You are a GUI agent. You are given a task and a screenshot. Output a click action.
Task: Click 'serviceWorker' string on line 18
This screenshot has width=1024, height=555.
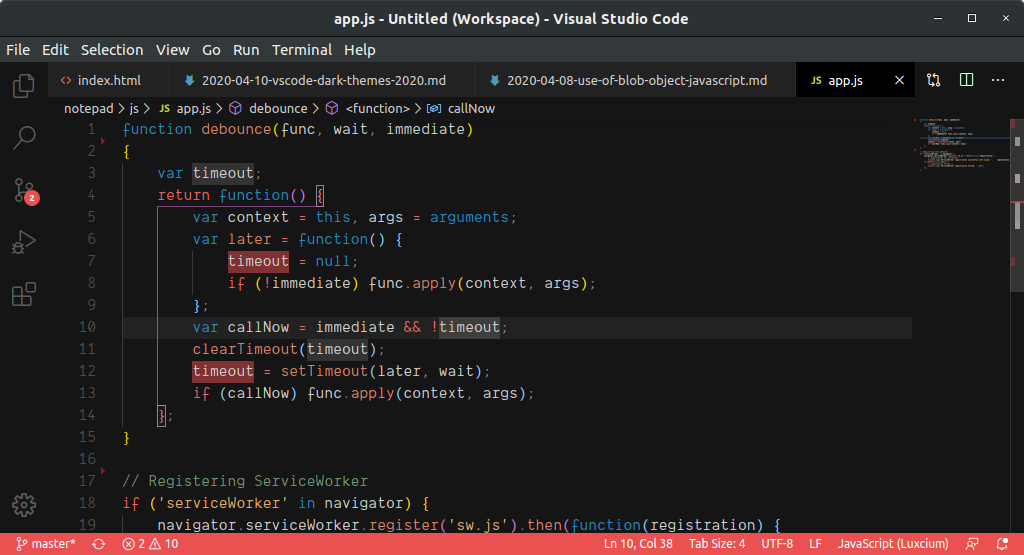pyautogui.click(x=223, y=503)
